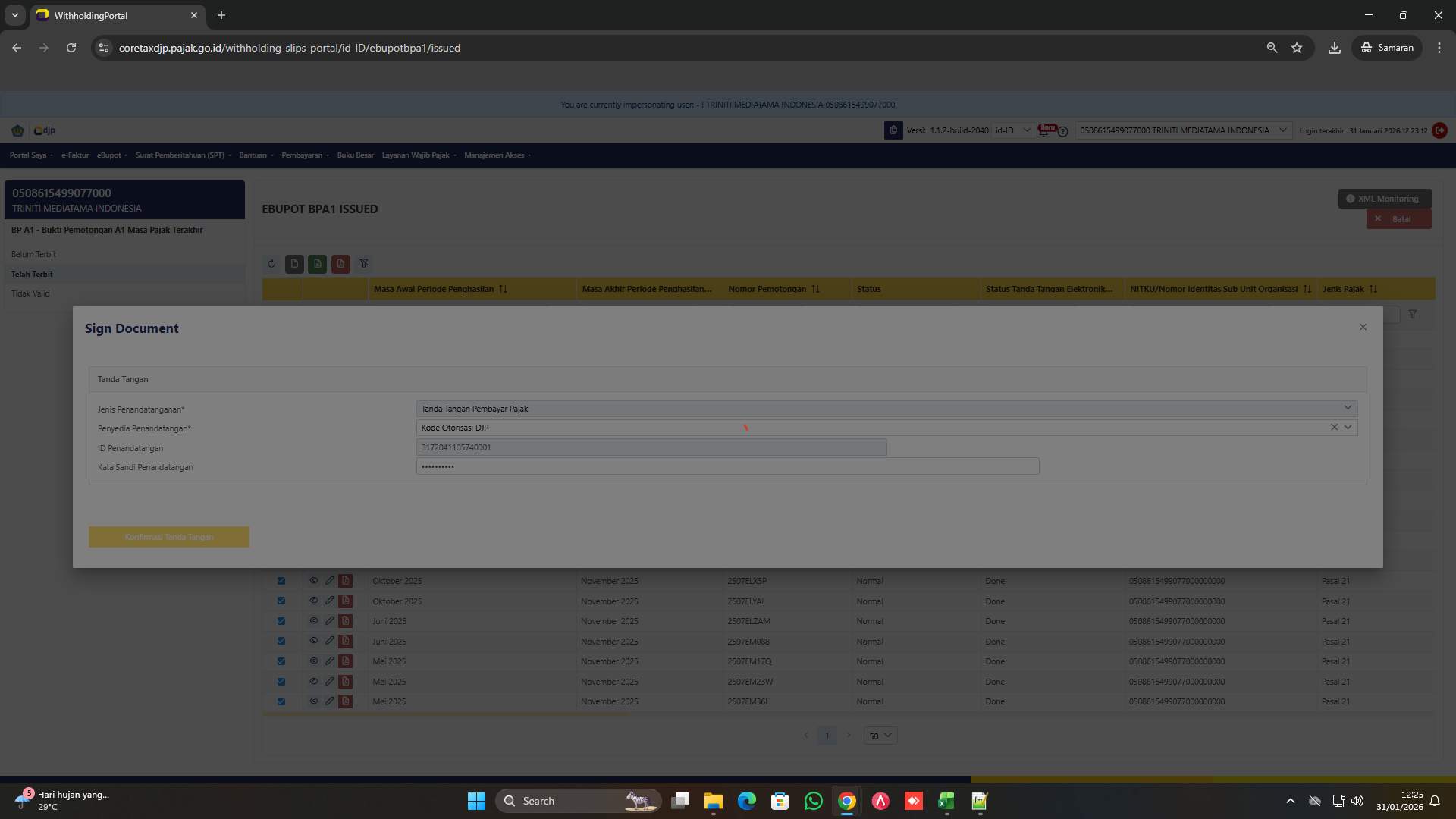
Task: Uncheck the first Oktober 2025 row
Action: click(x=281, y=580)
